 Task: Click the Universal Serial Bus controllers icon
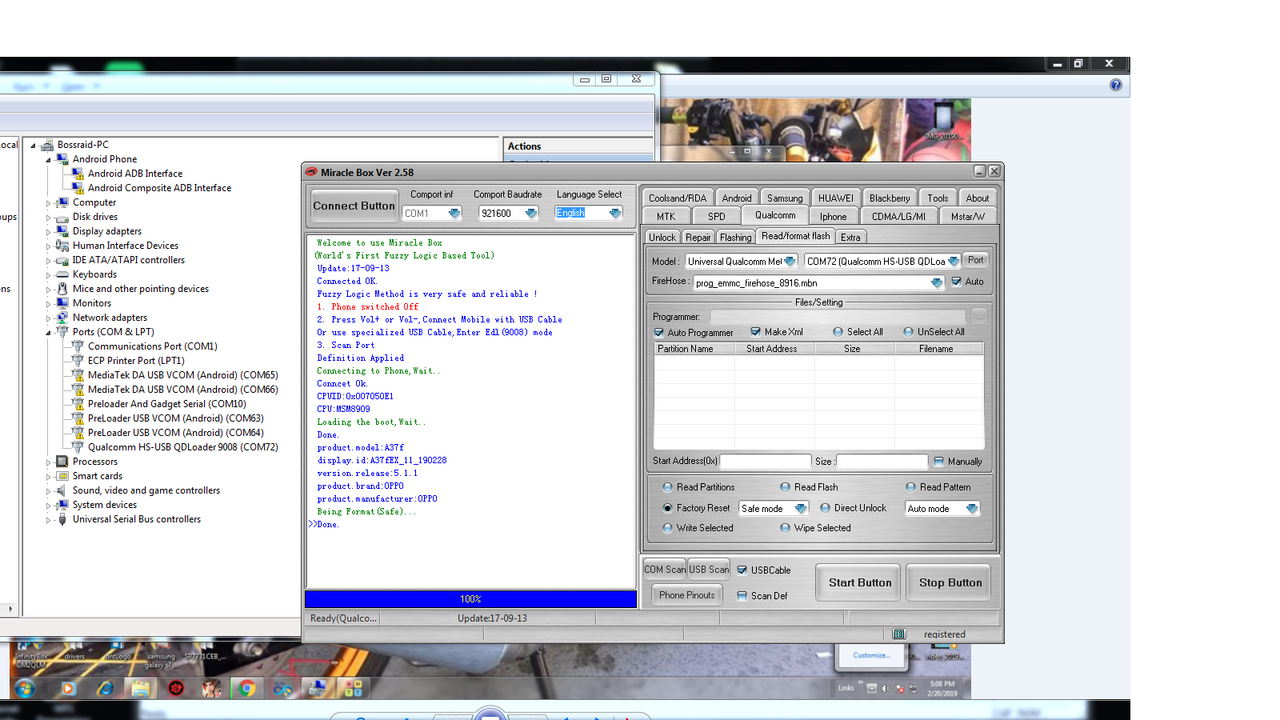(x=63, y=520)
